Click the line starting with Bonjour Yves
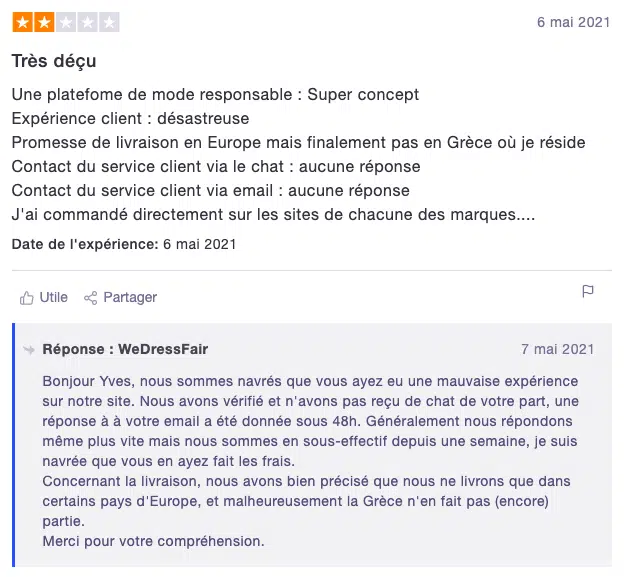The height and width of the screenshot is (577, 626). click(x=310, y=381)
